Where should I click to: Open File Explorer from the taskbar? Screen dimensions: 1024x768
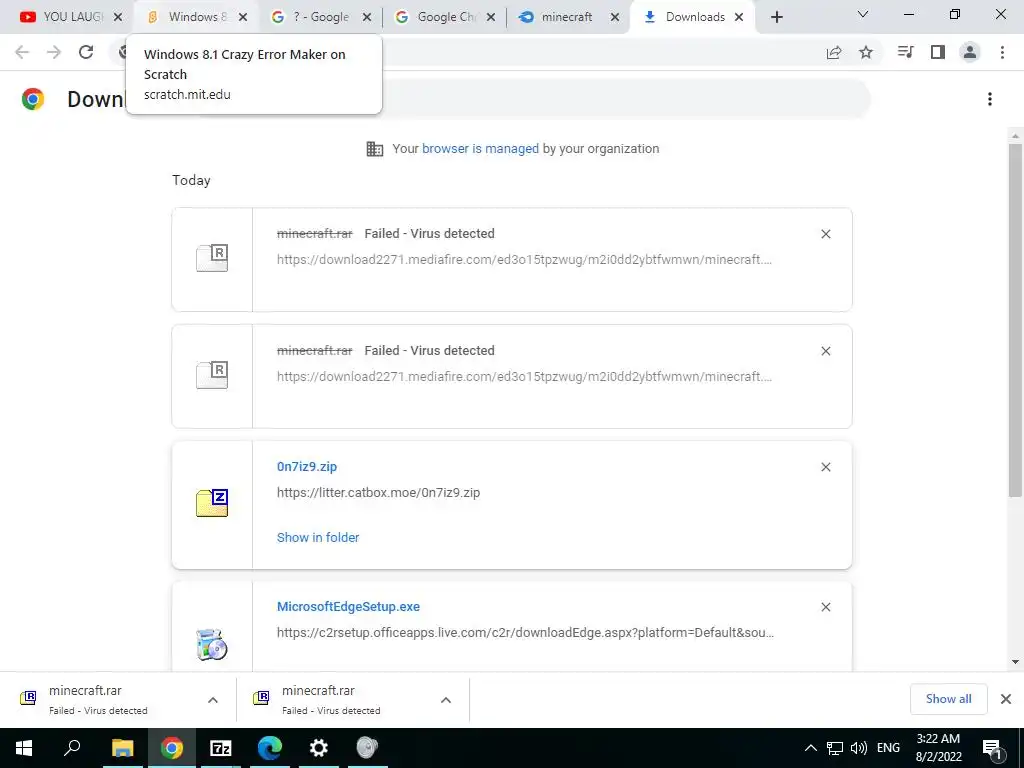(x=122, y=748)
